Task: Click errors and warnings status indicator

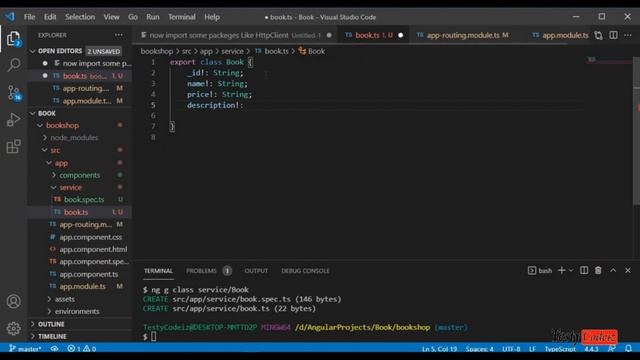Action: click(82, 349)
